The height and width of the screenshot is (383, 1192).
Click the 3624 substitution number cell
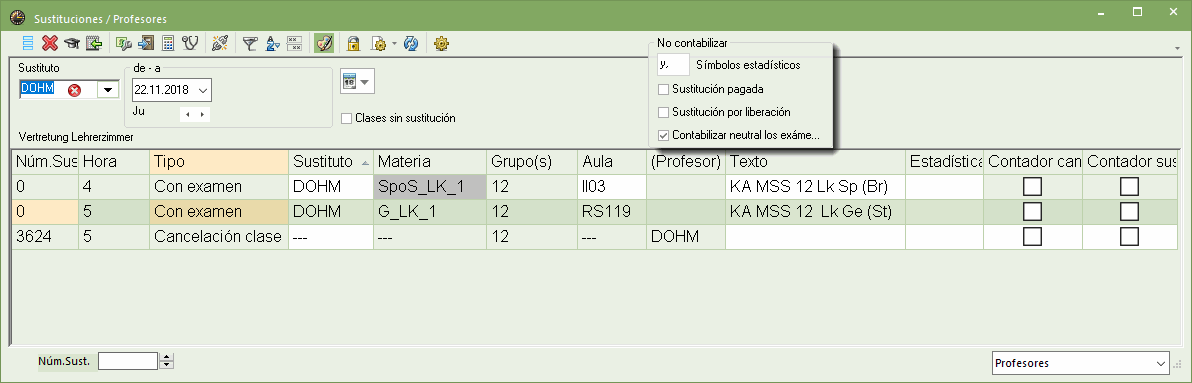[x=45, y=236]
